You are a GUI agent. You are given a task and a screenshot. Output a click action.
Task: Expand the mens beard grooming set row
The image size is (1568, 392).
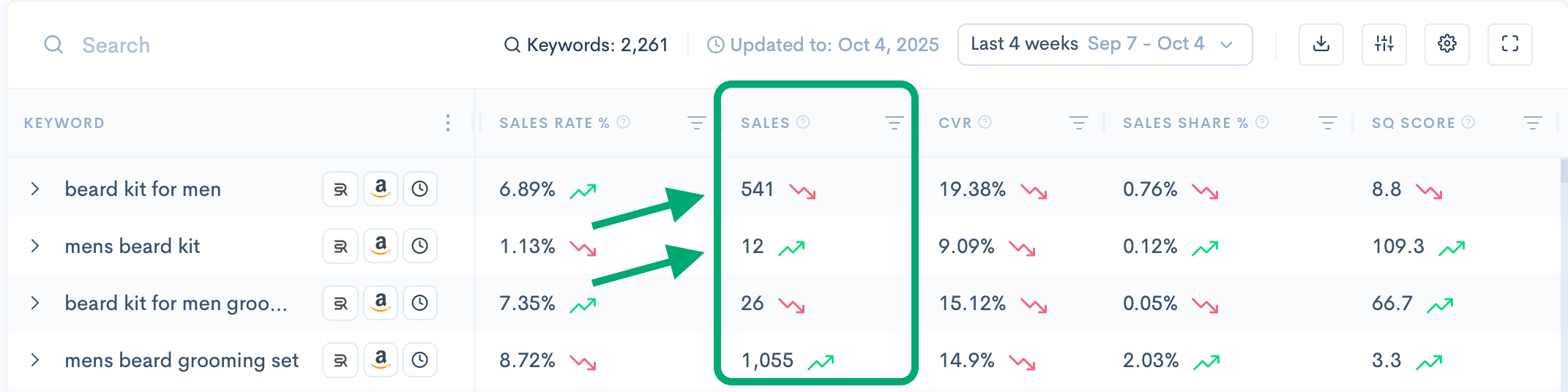[35, 360]
